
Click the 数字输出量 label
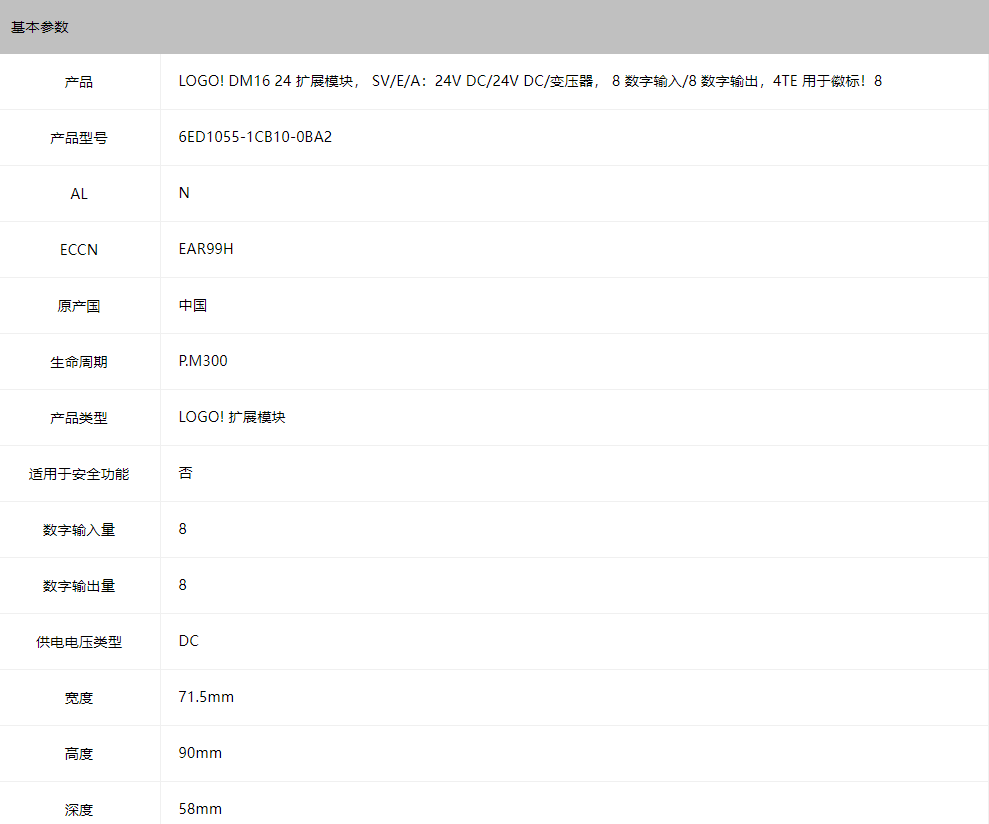click(79, 586)
